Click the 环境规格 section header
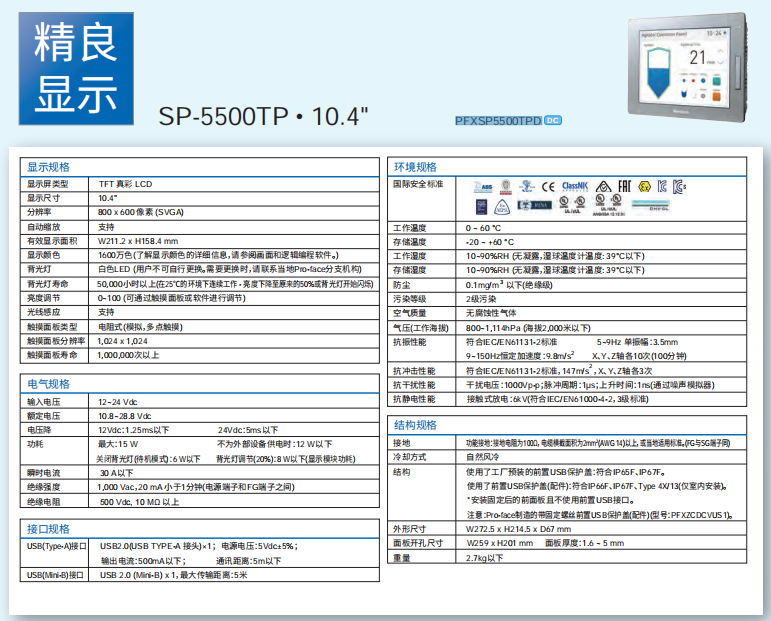This screenshot has height=621, width=771. click(415, 167)
